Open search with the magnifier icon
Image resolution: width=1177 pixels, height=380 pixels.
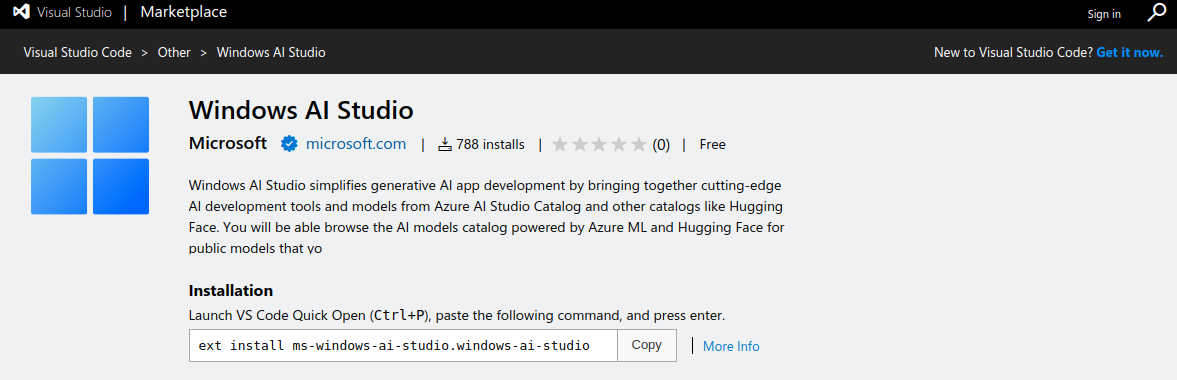pos(1156,13)
